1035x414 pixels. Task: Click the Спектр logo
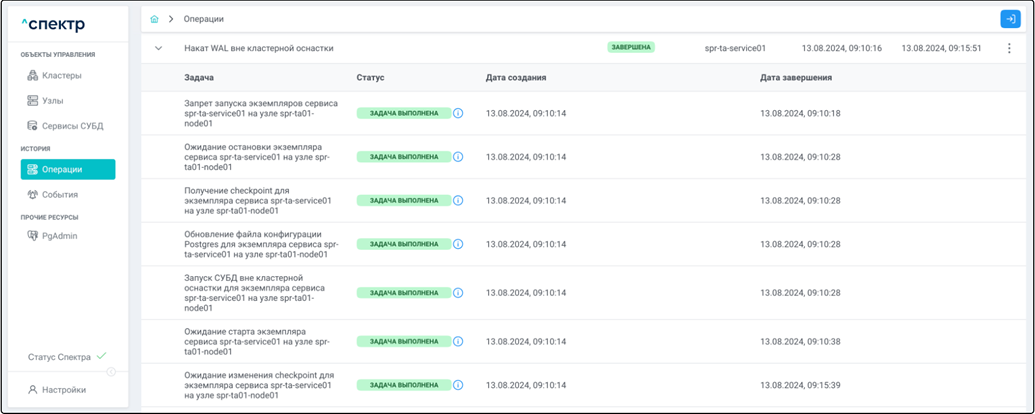tap(53, 24)
